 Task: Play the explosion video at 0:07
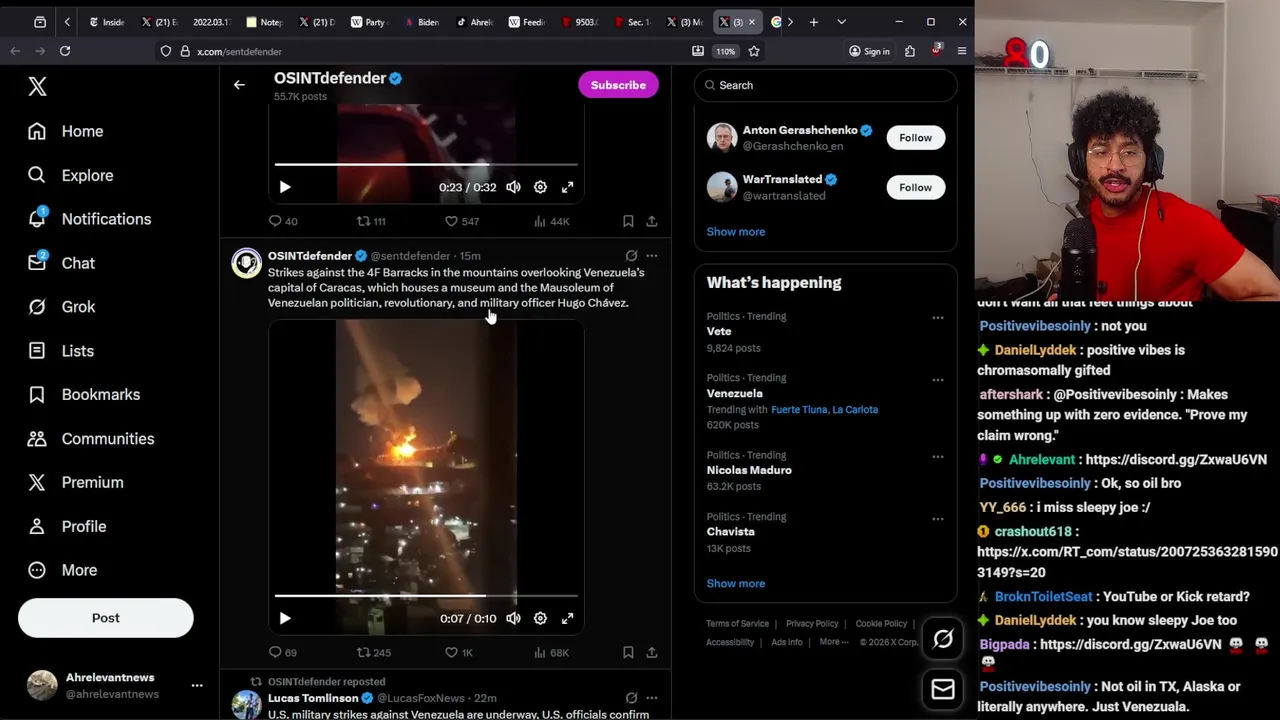(x=285, y=618)
